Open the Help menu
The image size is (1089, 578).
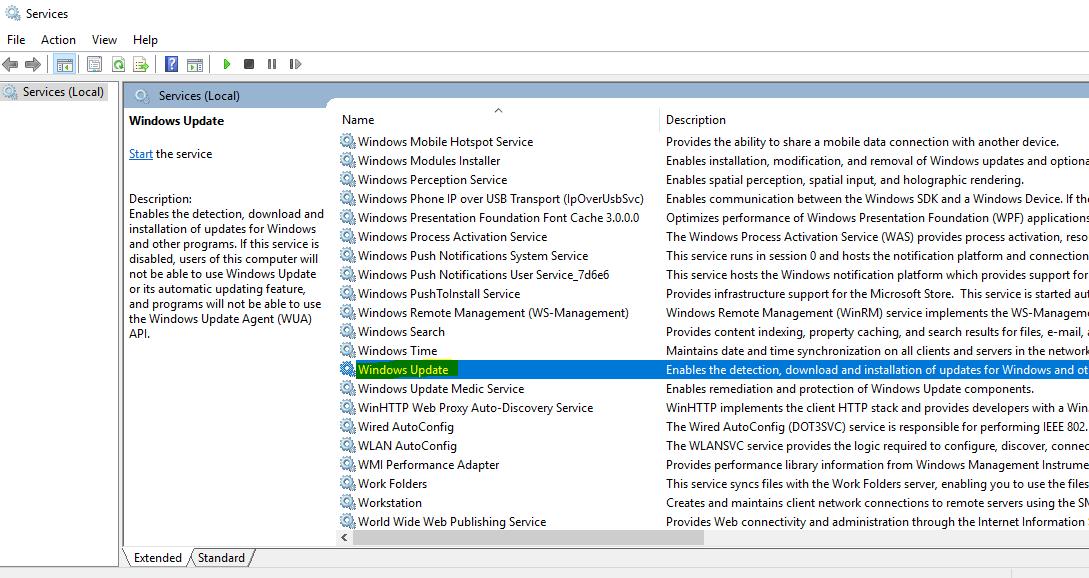145,40
